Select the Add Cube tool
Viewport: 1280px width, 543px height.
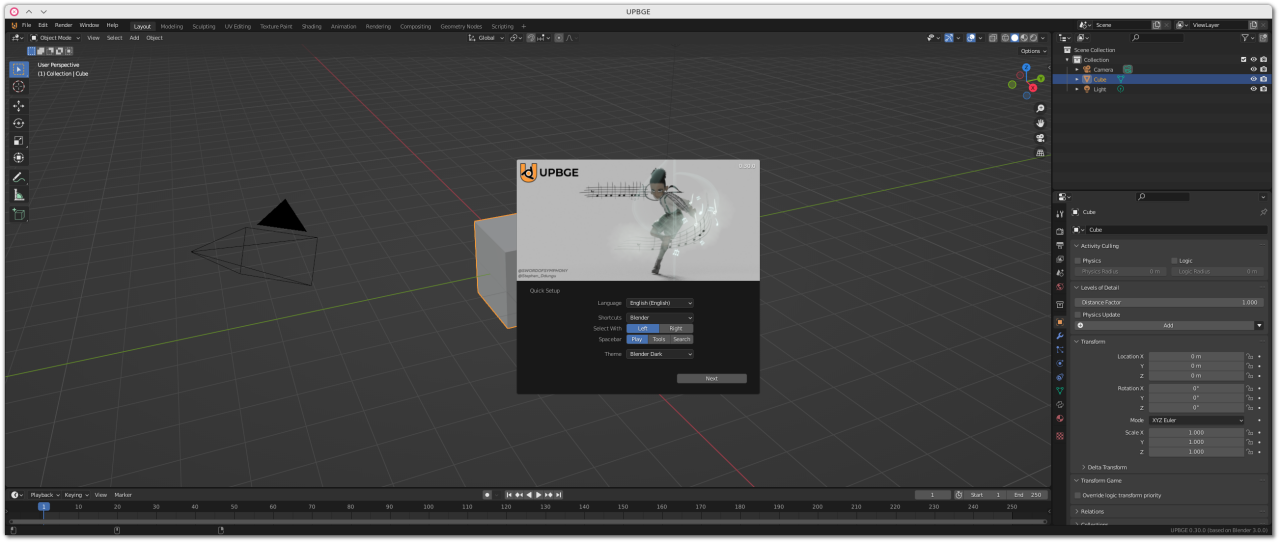[x=18, y=214]
